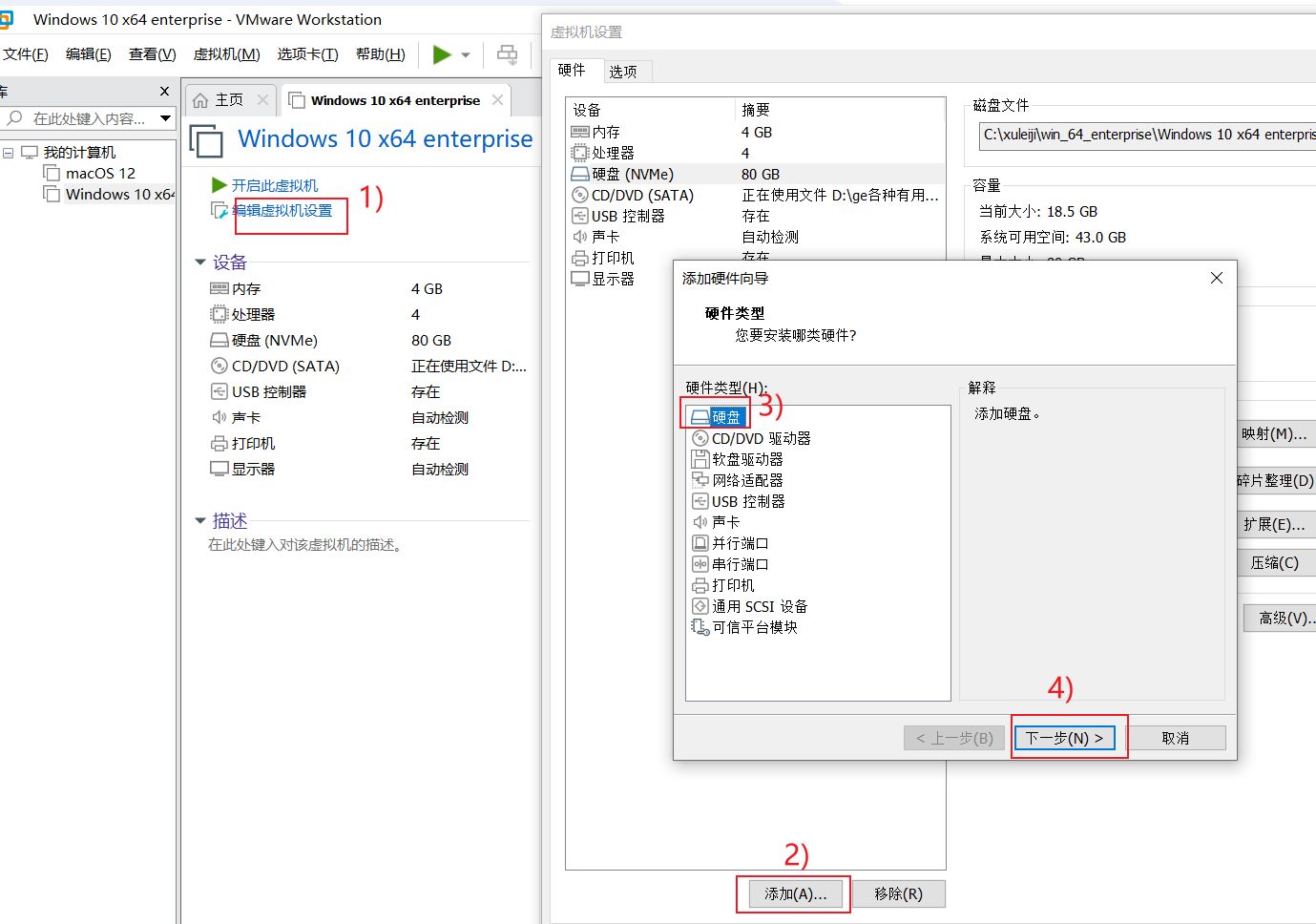
Task: Select 通用 SCSI 设备 hardware type
Action: point(759,606)
